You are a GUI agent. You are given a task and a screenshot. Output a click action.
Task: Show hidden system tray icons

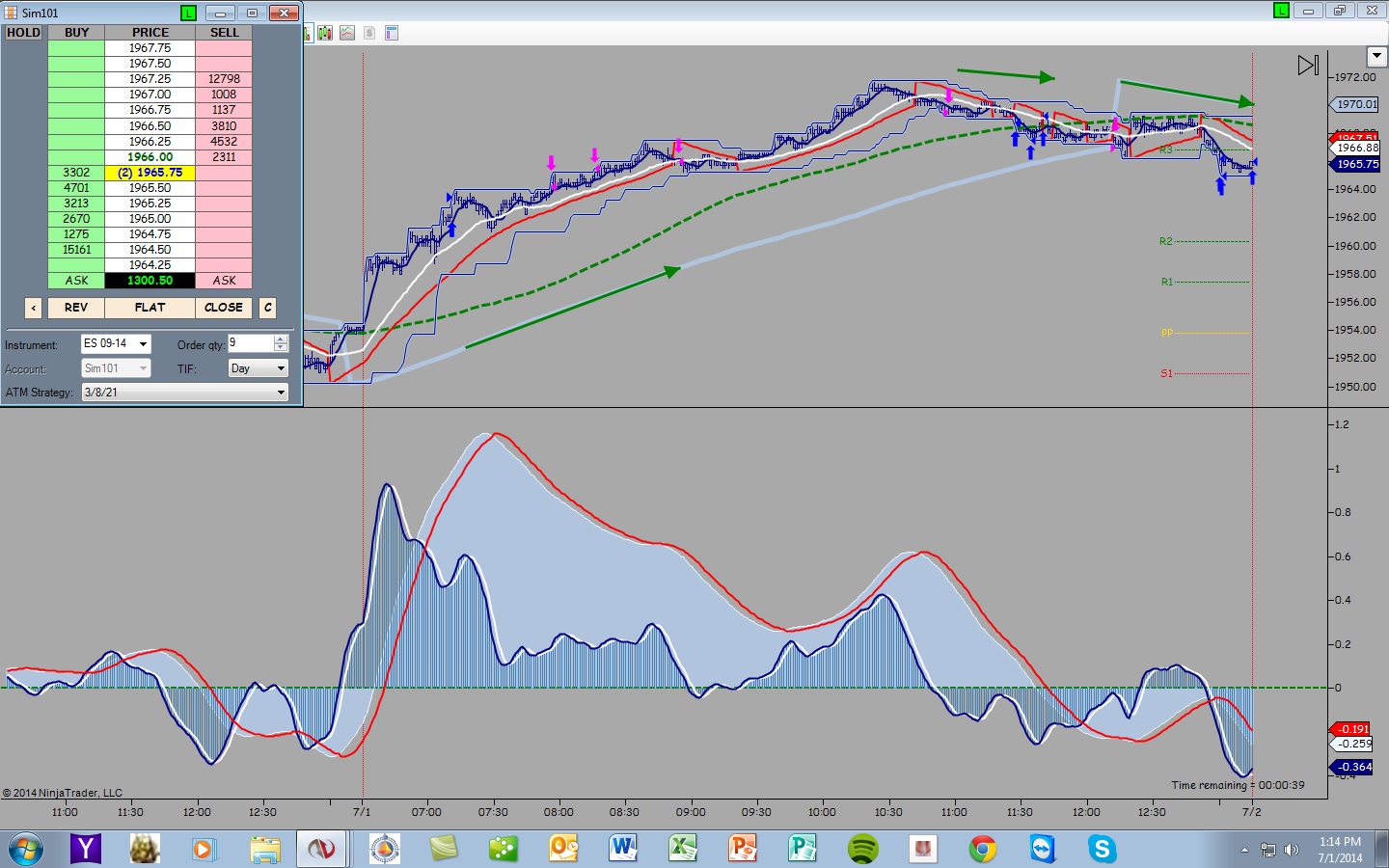[1244, 850]
